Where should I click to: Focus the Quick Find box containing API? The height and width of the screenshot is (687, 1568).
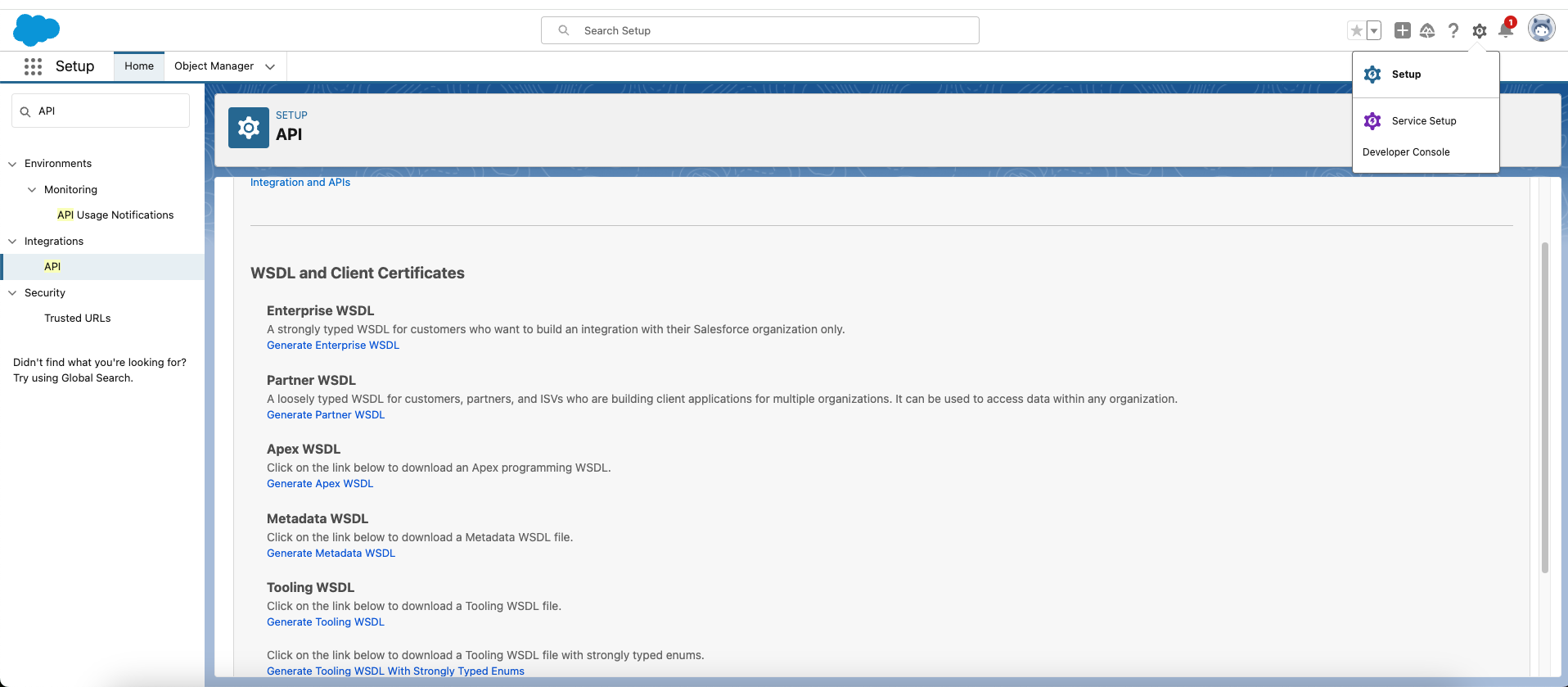coord(101,111)
